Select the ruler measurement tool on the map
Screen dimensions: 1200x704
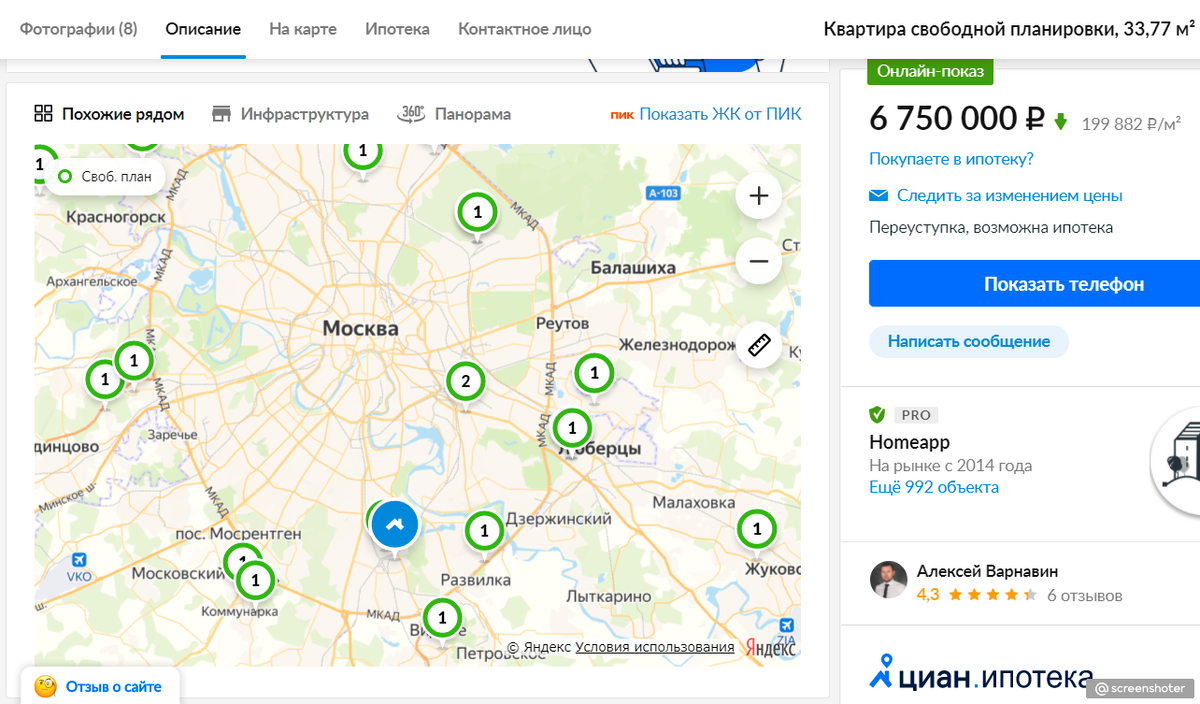758,345
